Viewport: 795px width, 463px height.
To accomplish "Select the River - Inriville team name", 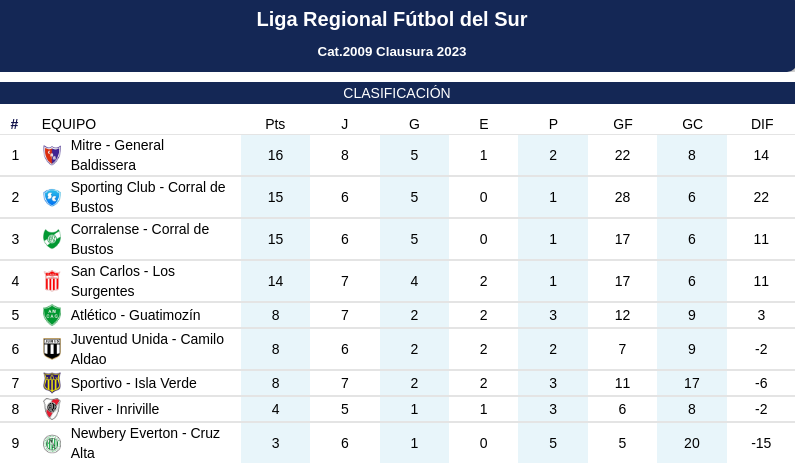I will [x=115, y=409].
